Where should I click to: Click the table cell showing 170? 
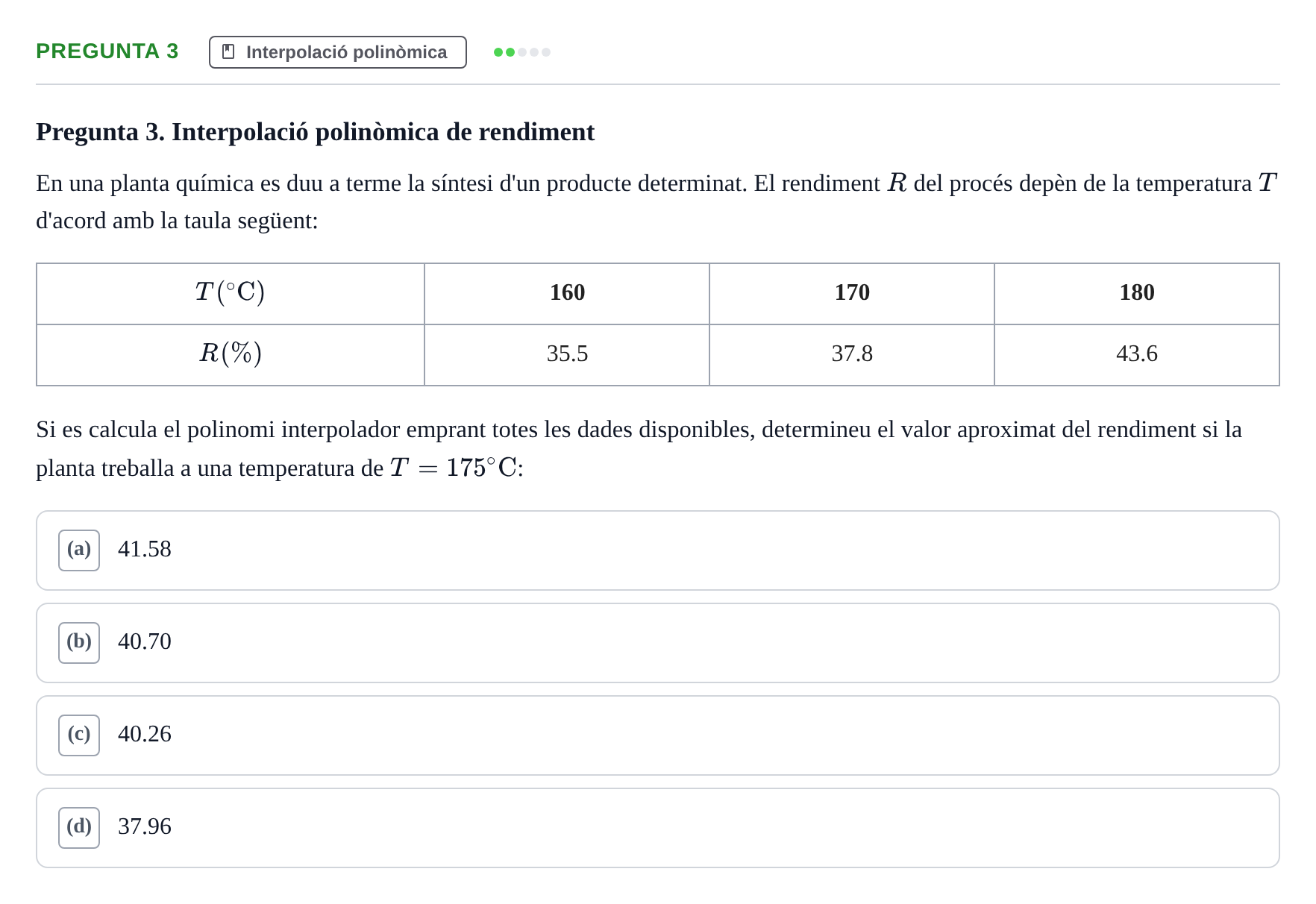point(852,294)
